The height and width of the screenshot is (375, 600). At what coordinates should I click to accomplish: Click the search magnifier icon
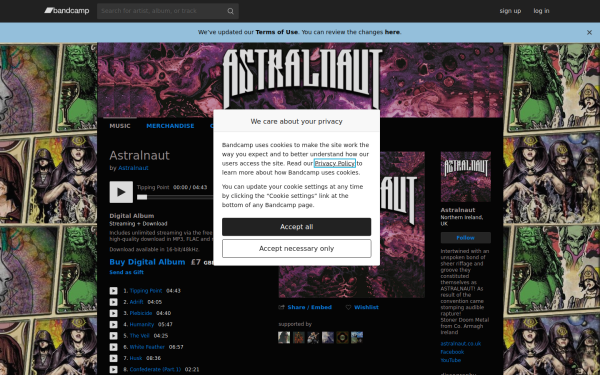tap(230, 11)
